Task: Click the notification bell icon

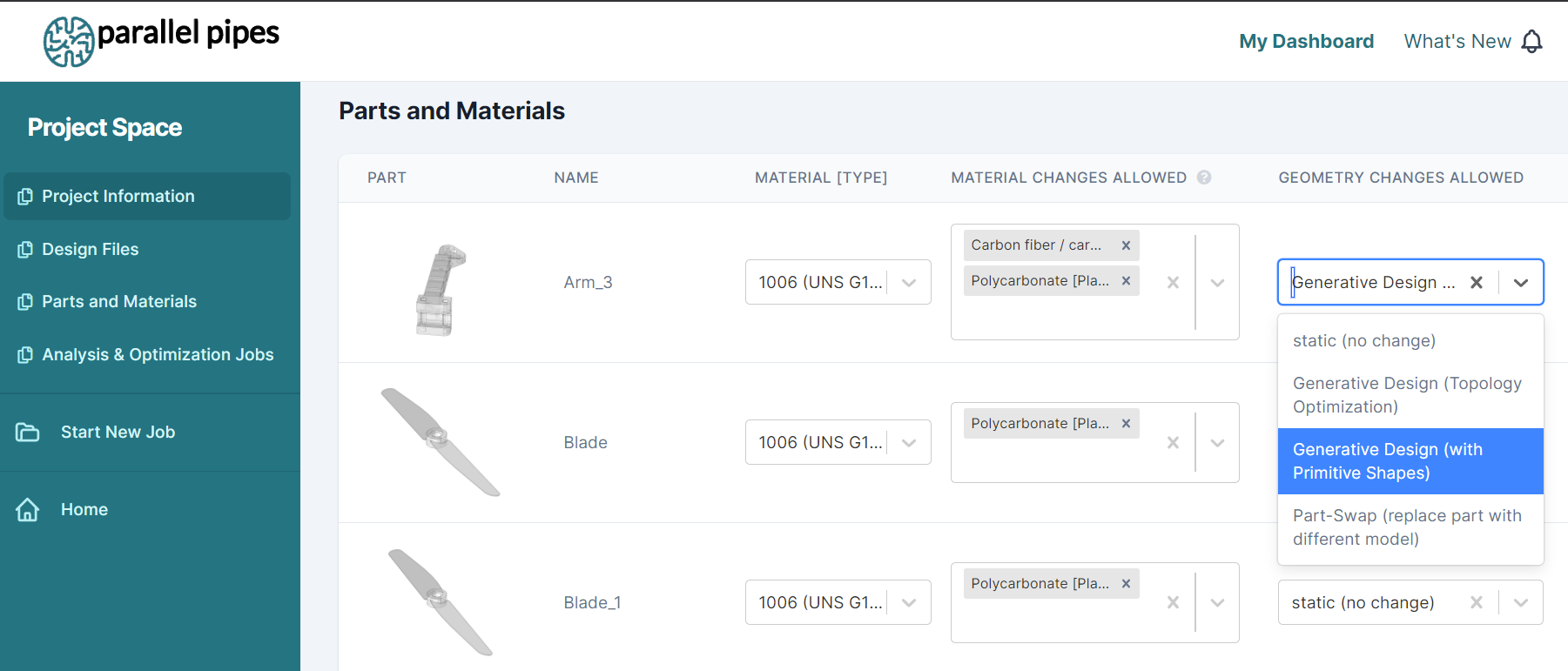Action: [1531, 42]
